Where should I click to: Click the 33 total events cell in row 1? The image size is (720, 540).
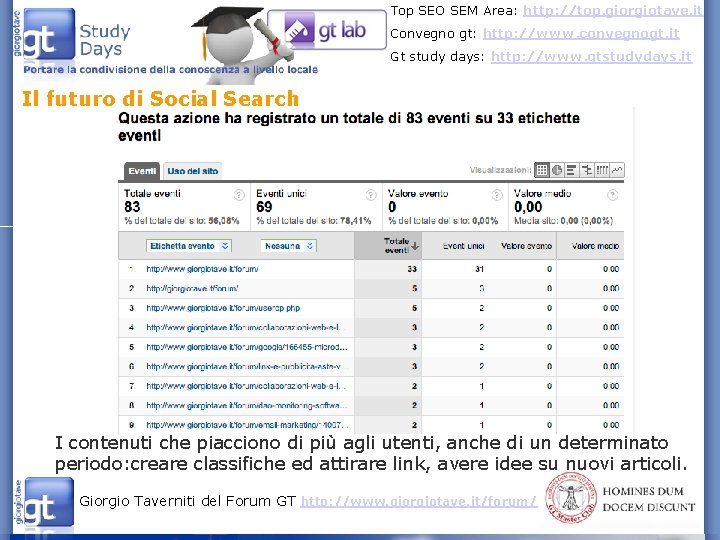click(x=412, y=269)
